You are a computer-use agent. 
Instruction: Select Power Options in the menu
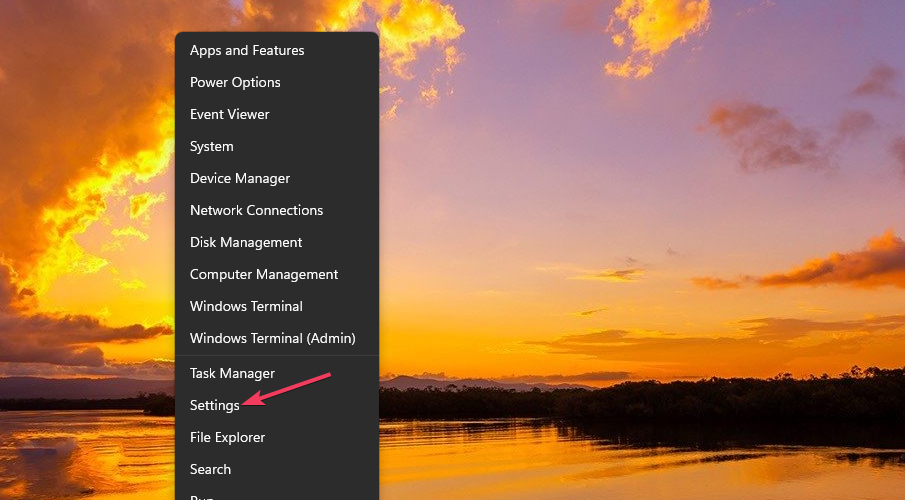[235, 82]
